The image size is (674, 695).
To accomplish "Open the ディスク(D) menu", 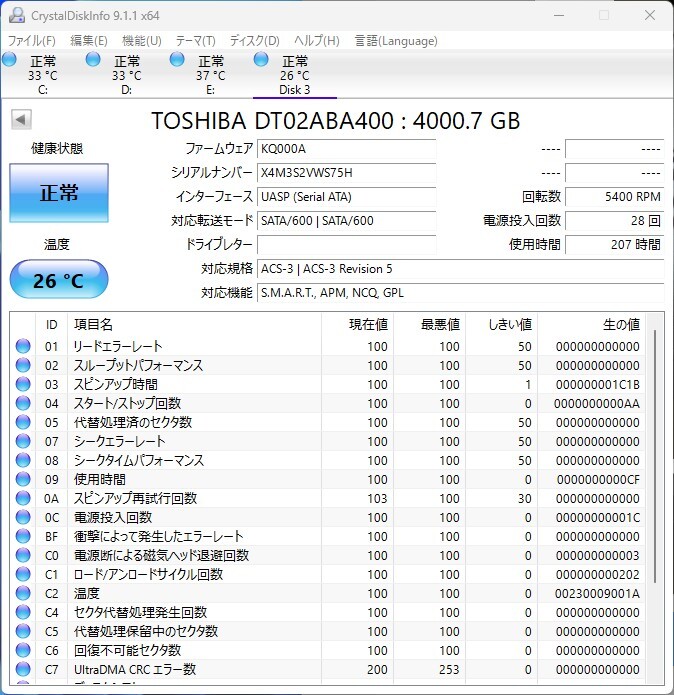I will [254, 41].
